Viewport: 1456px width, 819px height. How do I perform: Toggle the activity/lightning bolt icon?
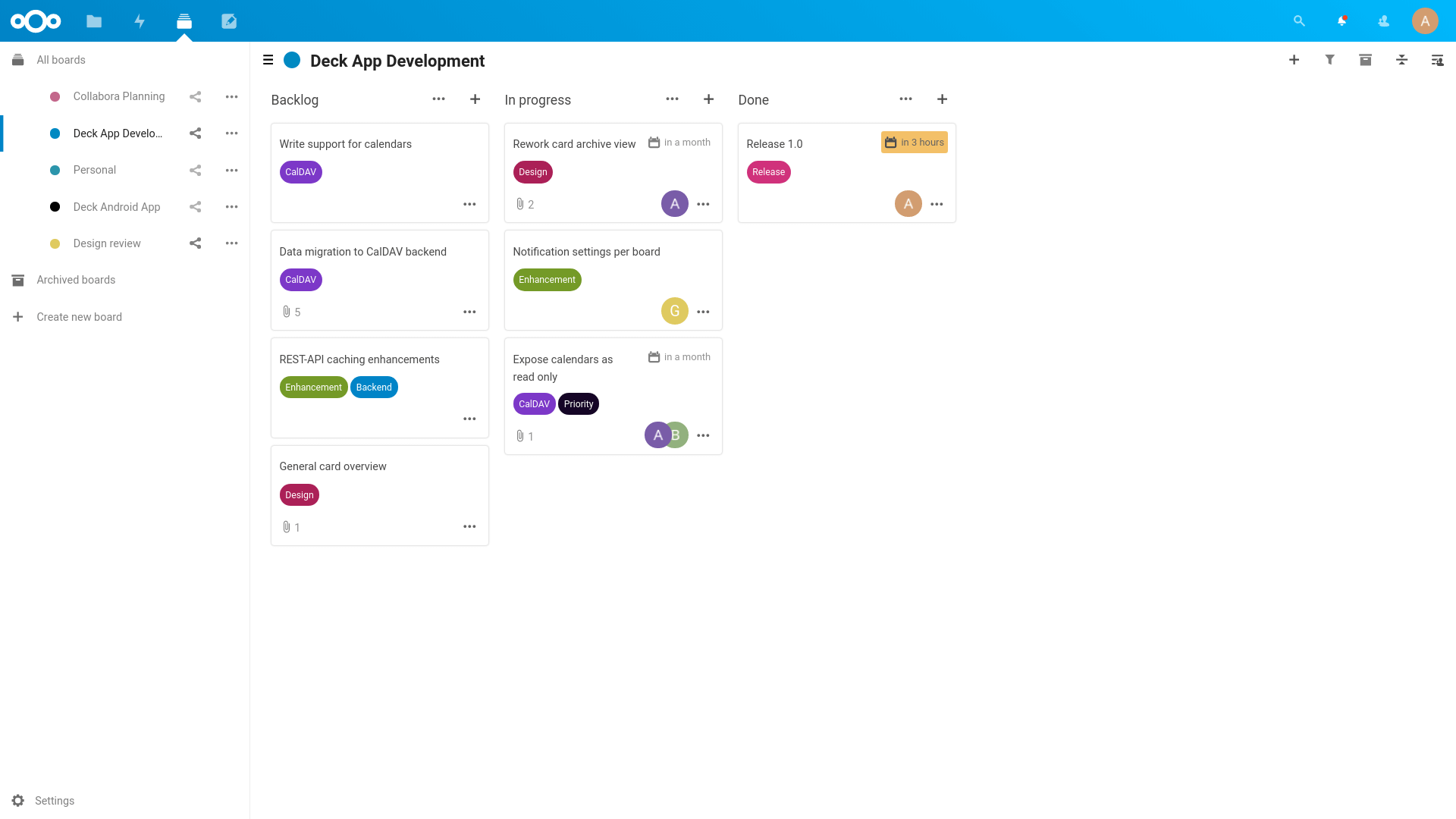tap(139, 20)
